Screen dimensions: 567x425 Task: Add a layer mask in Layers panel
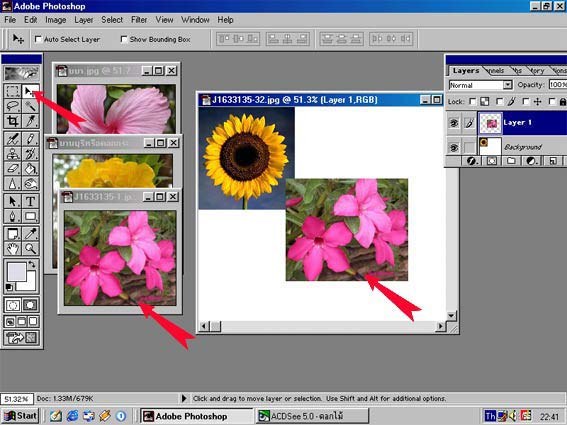491,161
